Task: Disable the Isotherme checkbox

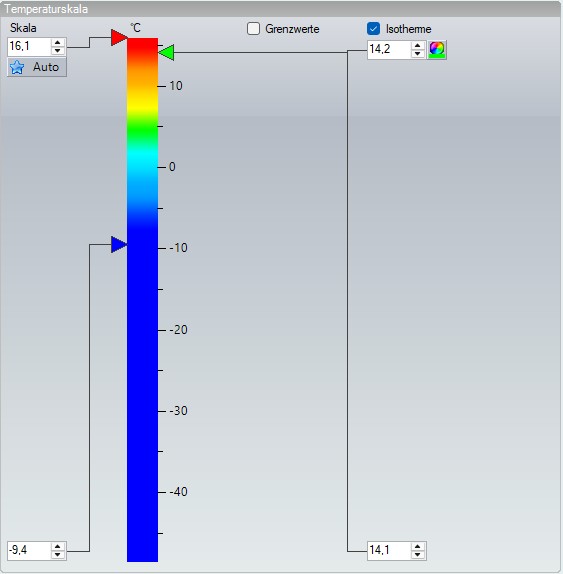Action: coord(373,29)
